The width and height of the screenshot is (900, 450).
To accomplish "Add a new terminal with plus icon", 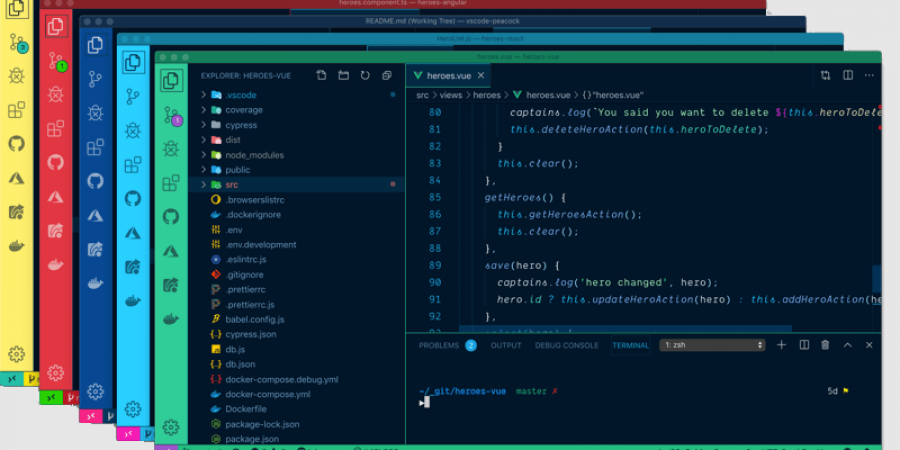I will click(x=781, y=345).
